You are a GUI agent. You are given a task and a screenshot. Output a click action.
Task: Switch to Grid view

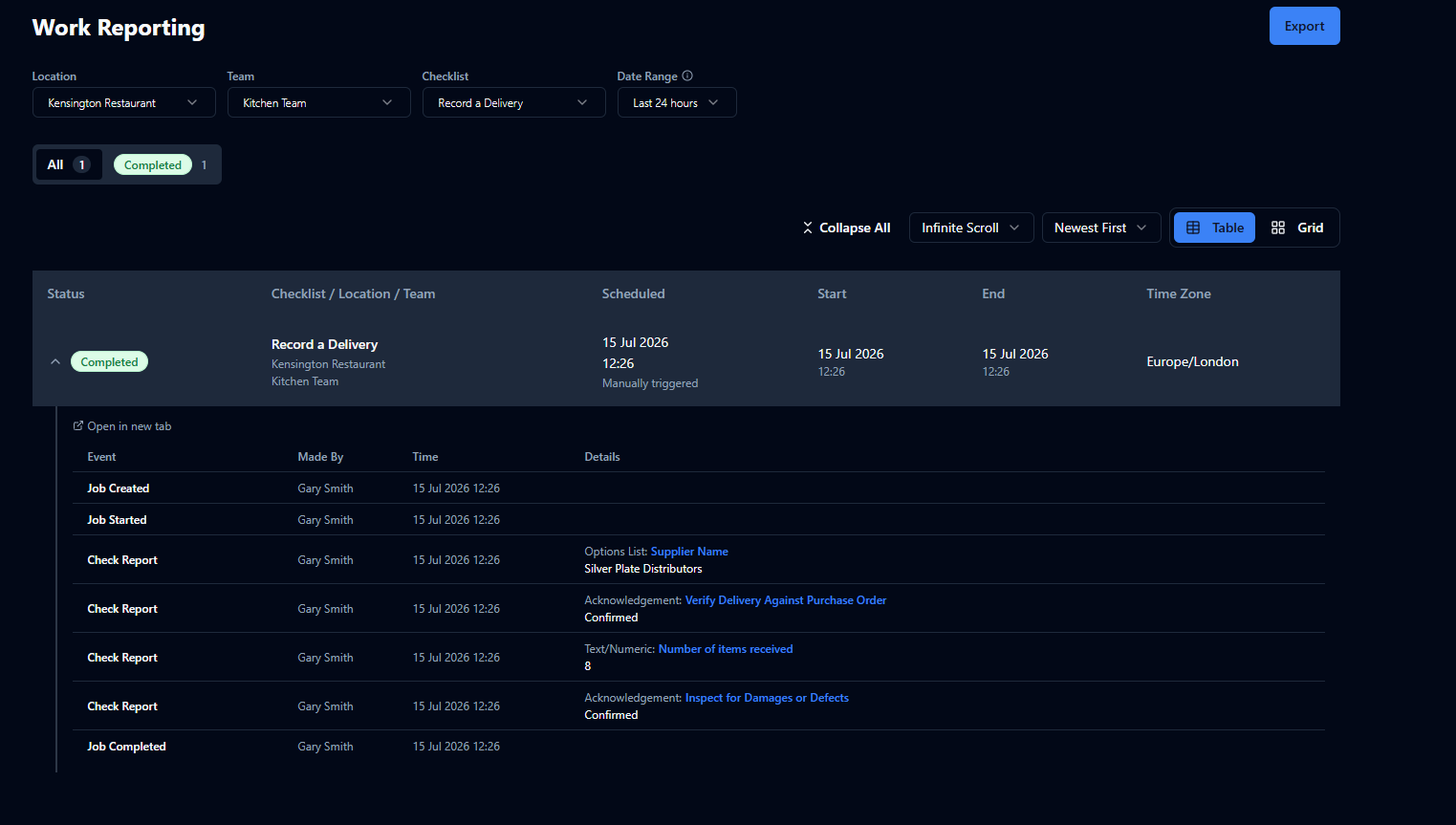1297,228
